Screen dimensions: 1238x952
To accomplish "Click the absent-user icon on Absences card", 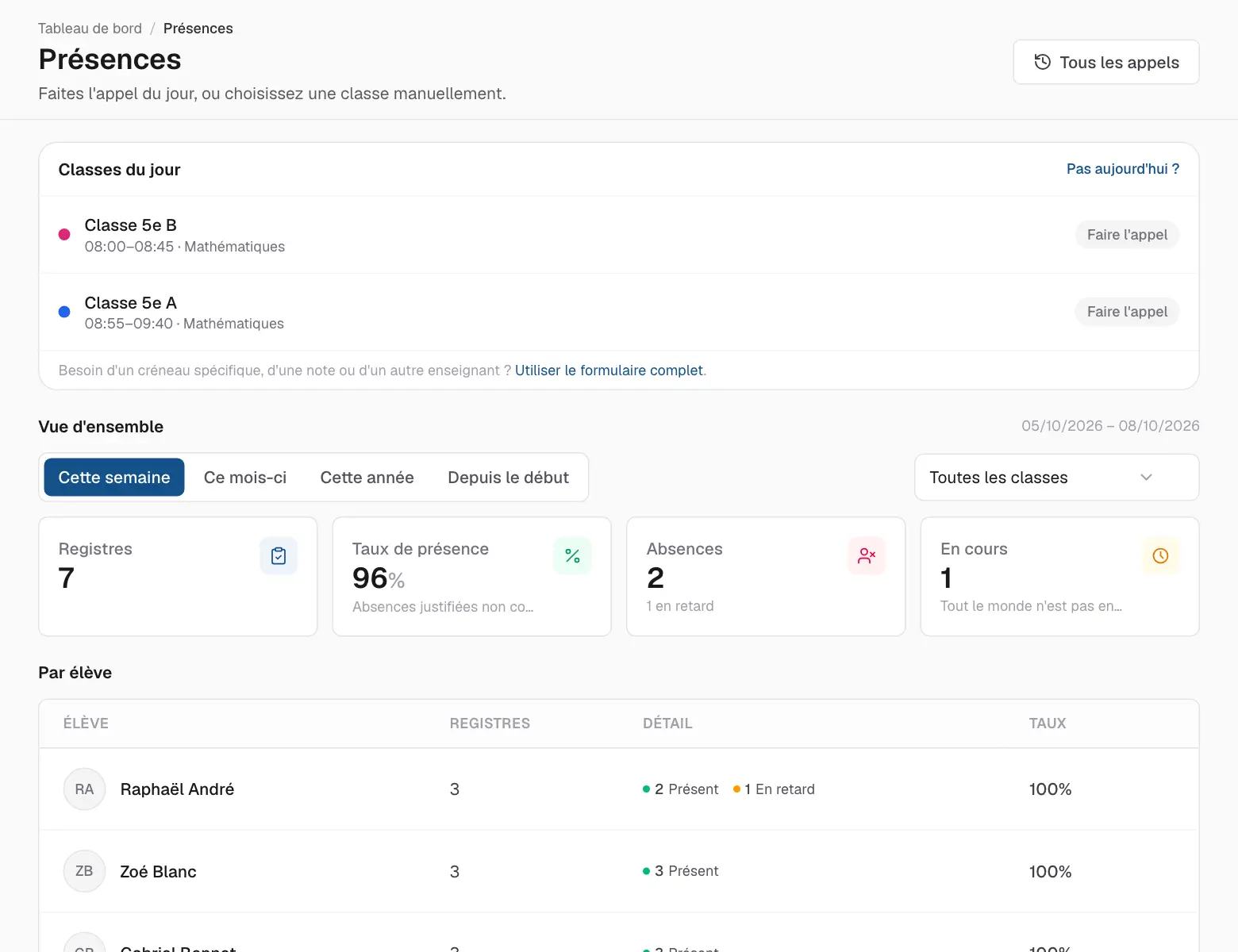I will [867, 556].
